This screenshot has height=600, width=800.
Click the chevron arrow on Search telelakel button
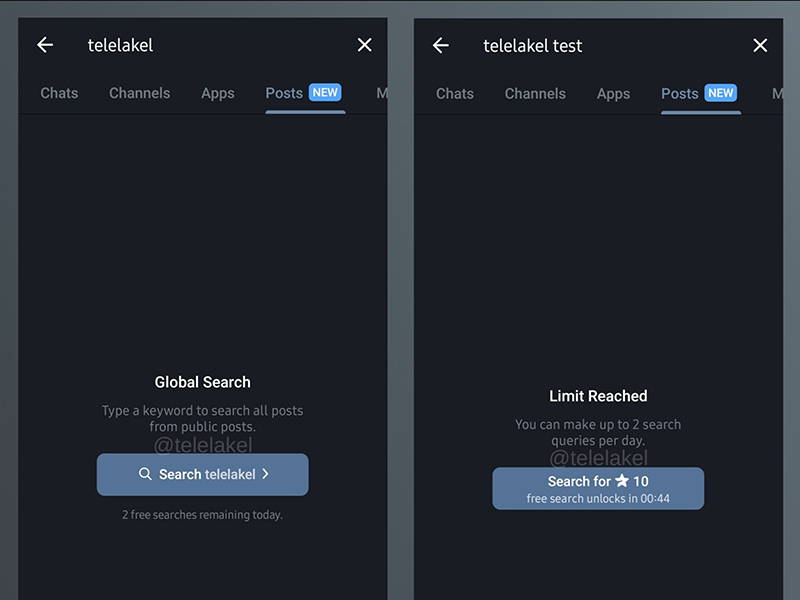(265, 474)
